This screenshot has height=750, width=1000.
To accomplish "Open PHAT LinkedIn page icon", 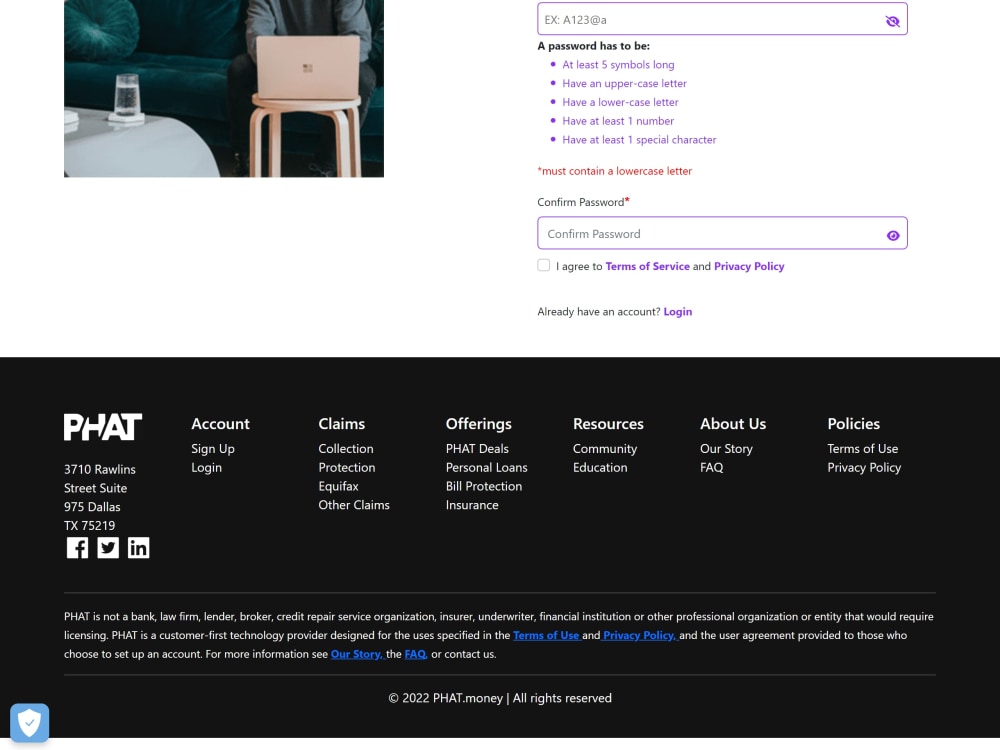I will click(x=138, y=548).
